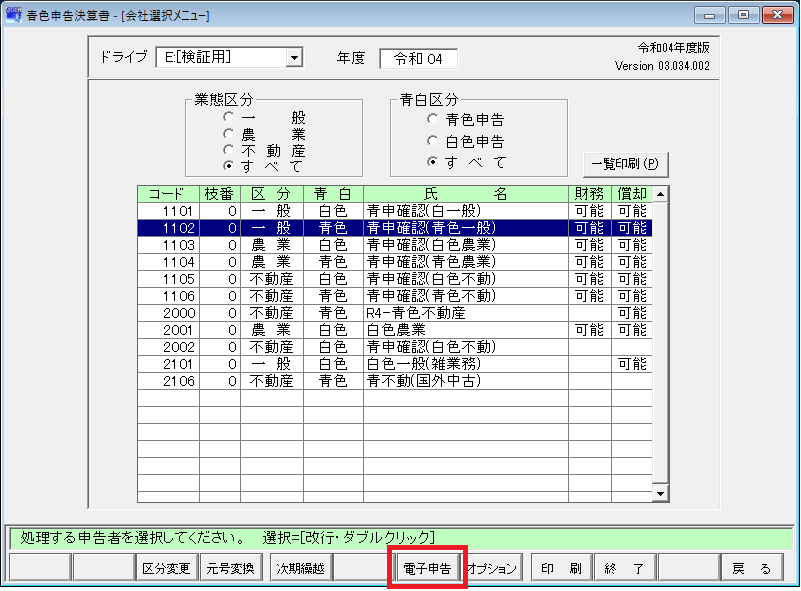Click the application icon in the title bar
The height and width of the screenshot is (591, 801).
tap(13, 14)
